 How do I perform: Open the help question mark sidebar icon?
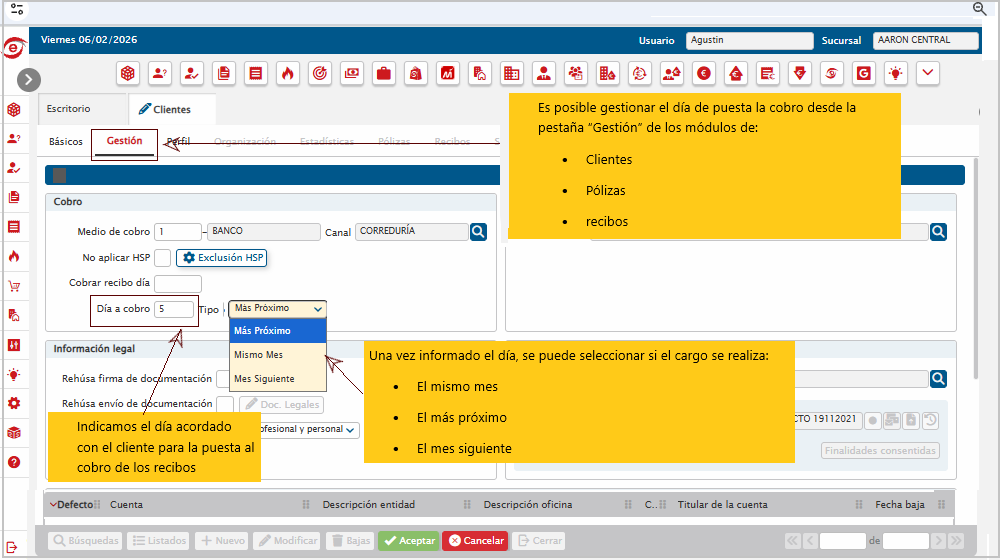13,462
